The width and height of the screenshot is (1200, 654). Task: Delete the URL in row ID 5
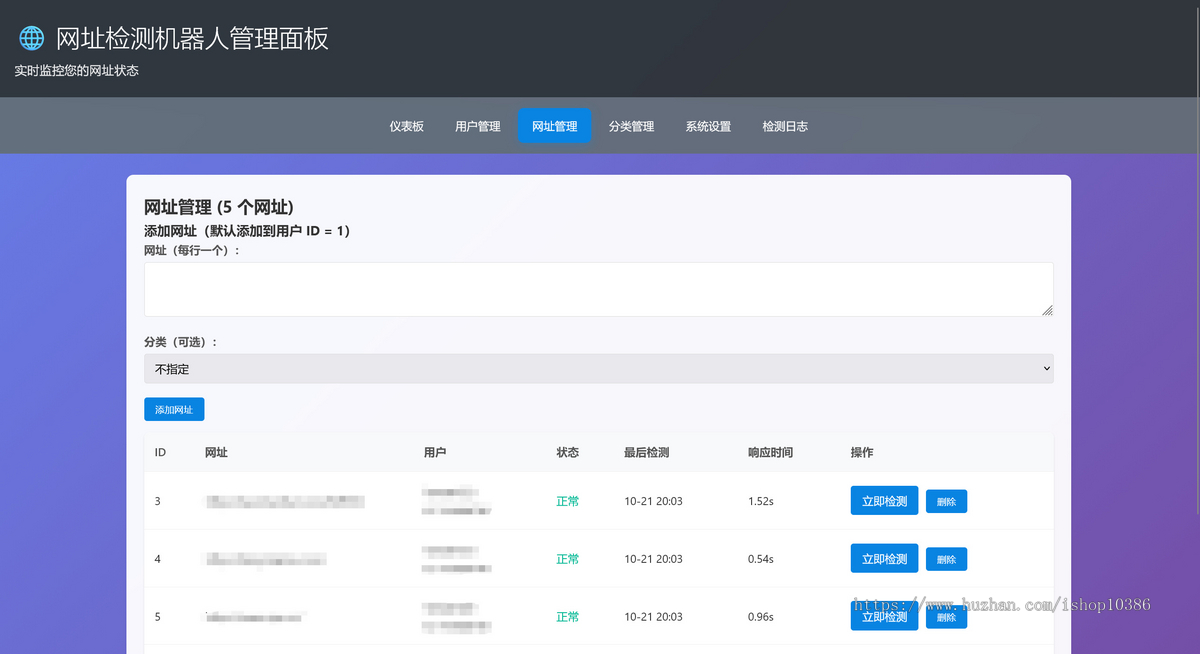click(947, 618)
